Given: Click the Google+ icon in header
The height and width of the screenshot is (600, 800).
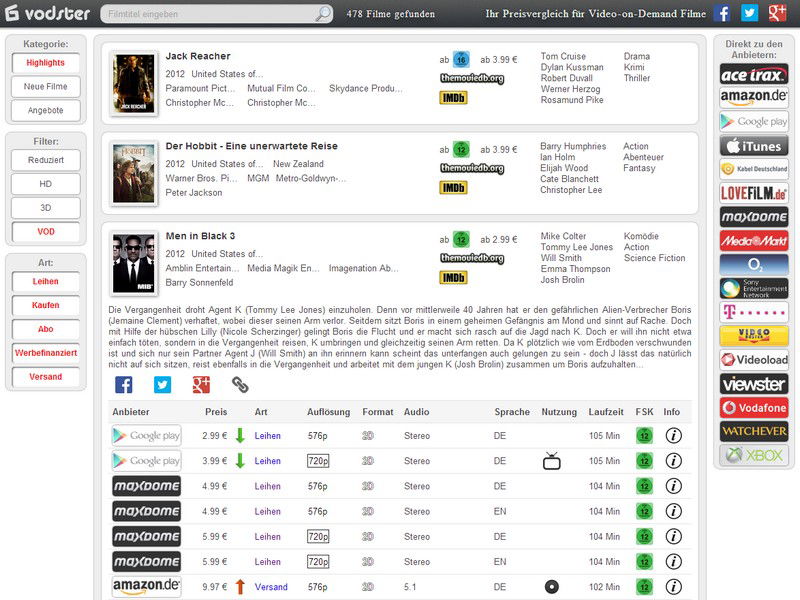Looking at the screenshot, I should pos(776,13).
